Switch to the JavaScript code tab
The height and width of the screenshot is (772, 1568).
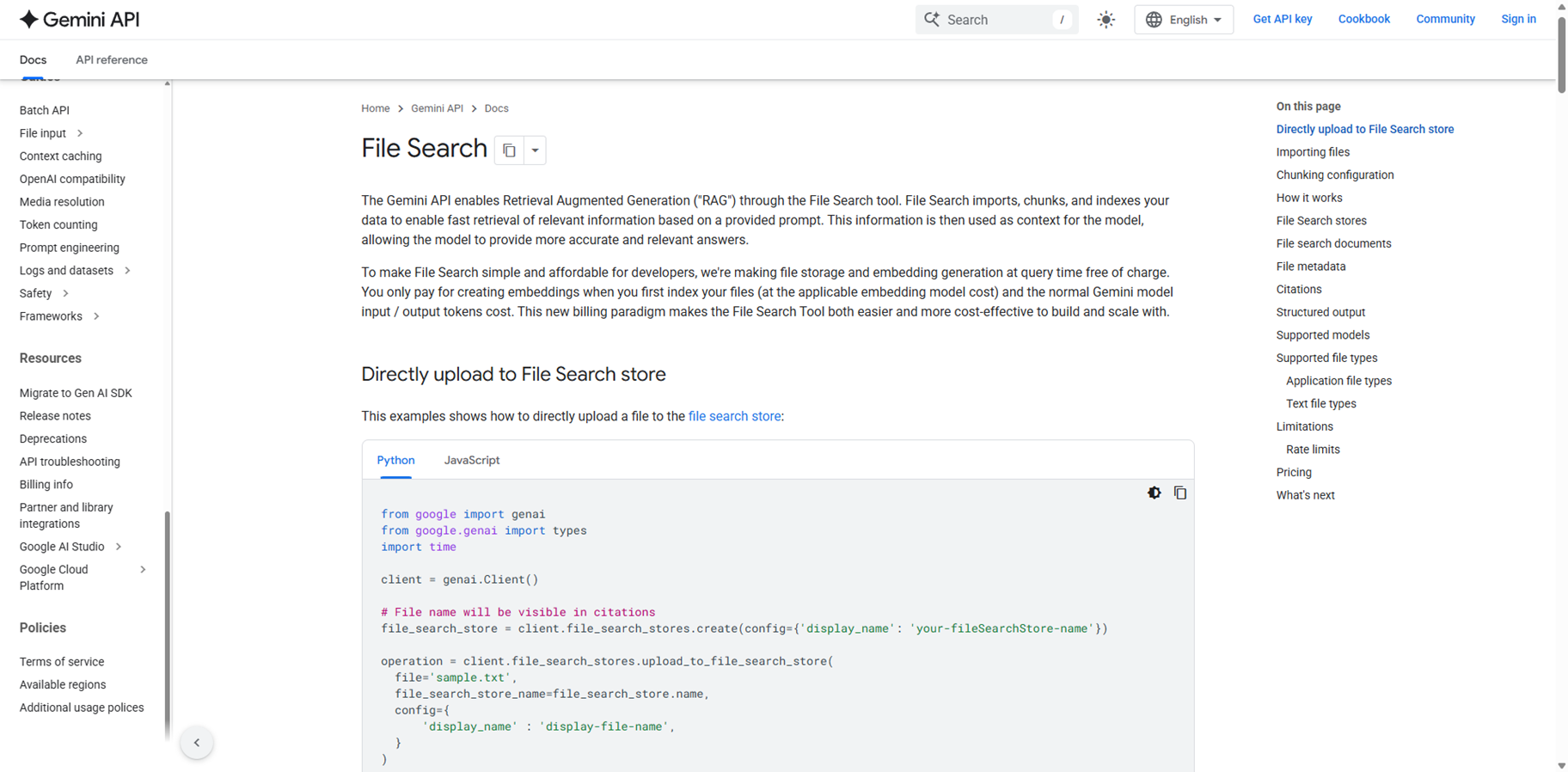[x=471, y=461]
